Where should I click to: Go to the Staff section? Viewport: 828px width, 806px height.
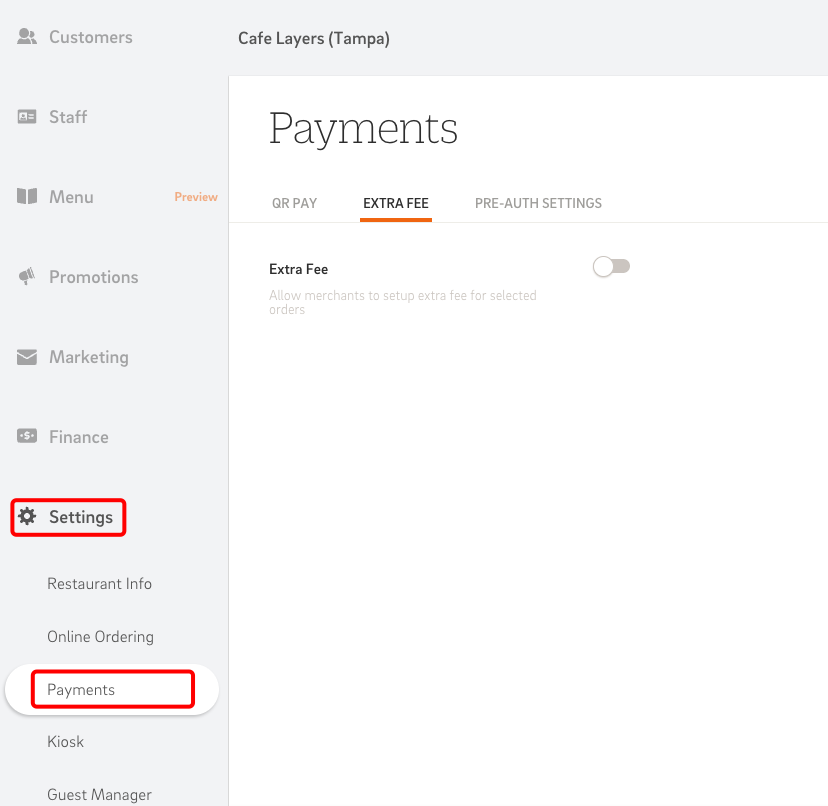68,117
